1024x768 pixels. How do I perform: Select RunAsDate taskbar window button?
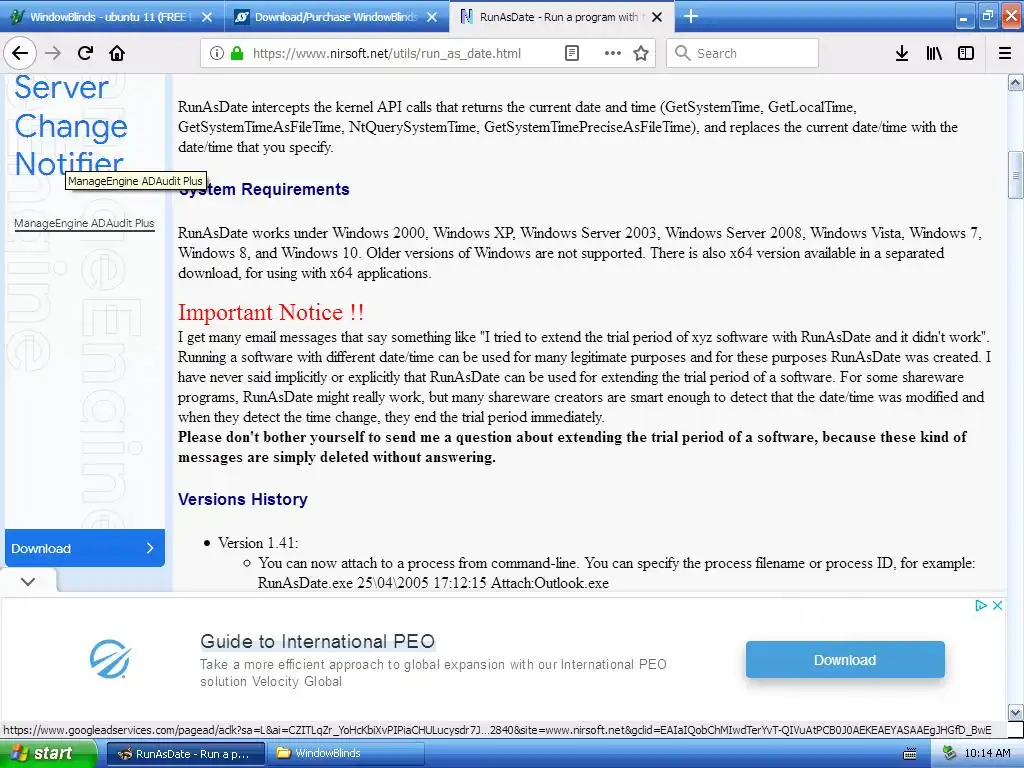pos(186,754)
